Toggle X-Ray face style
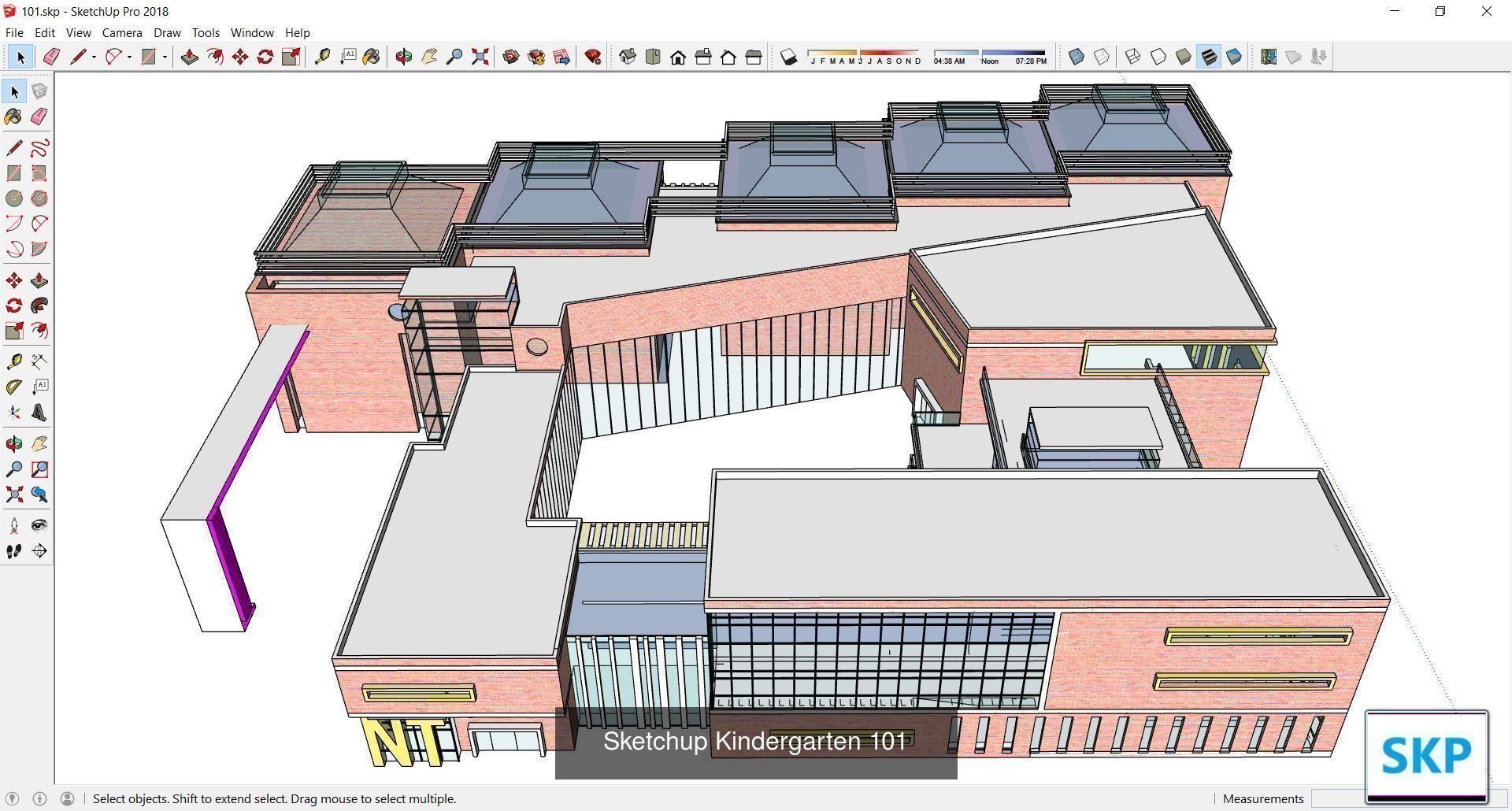Image resolution: width=1512 pixels, height=811 pixels. [1077, 57]
